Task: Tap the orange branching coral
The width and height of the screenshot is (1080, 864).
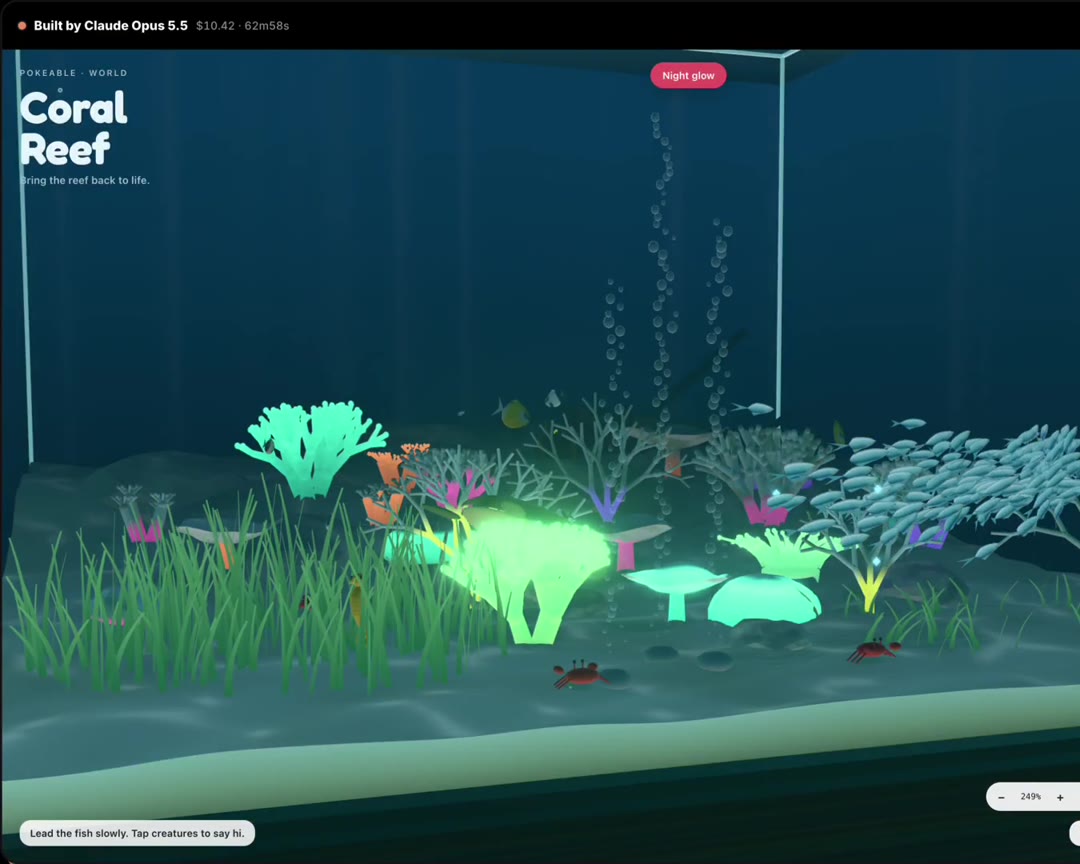Action: pos(389,486)
